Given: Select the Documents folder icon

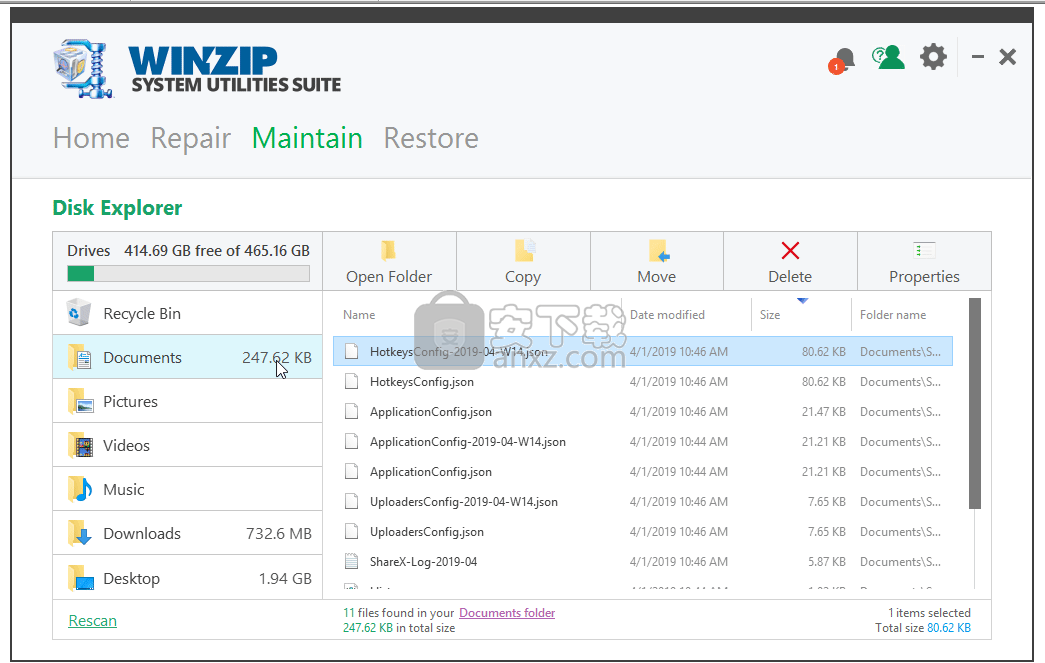Looking at the screenshot, I should tap(80, 357).
